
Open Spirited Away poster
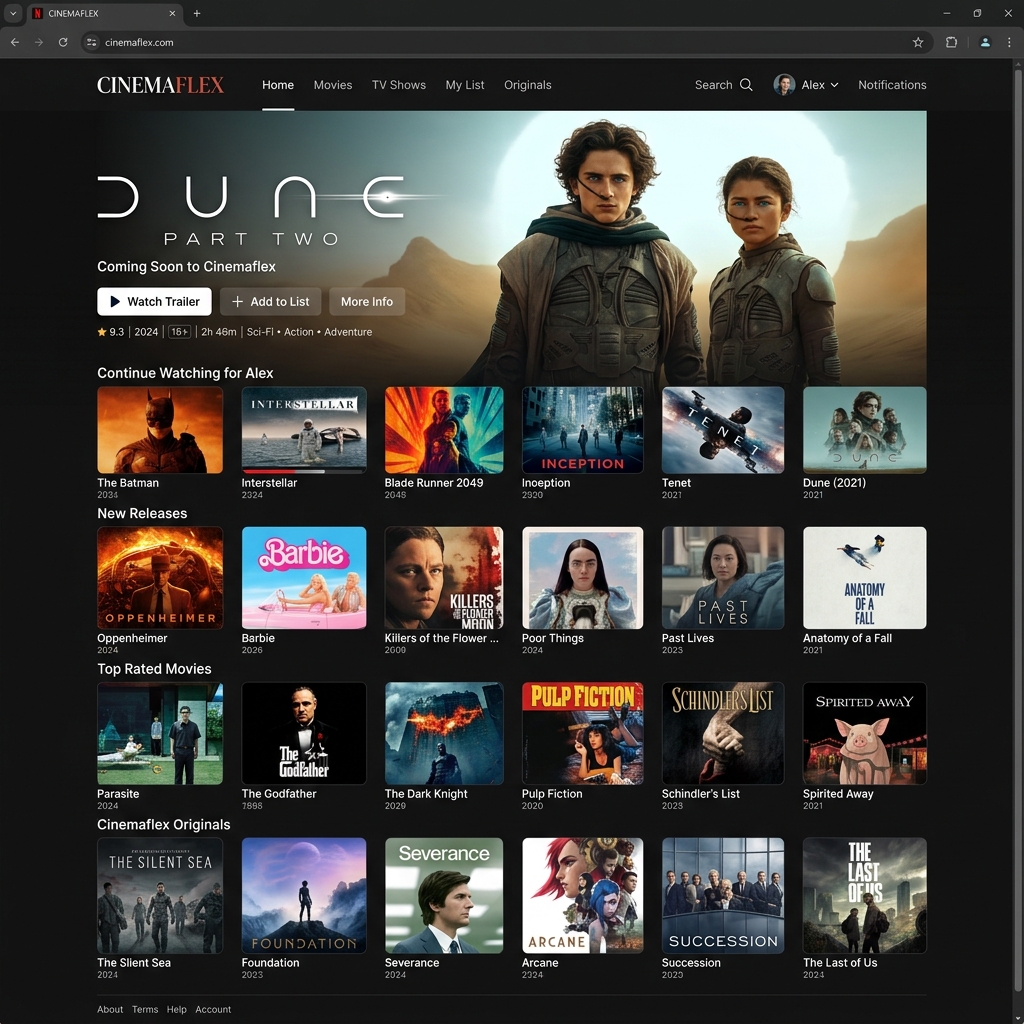coord(865,733)
